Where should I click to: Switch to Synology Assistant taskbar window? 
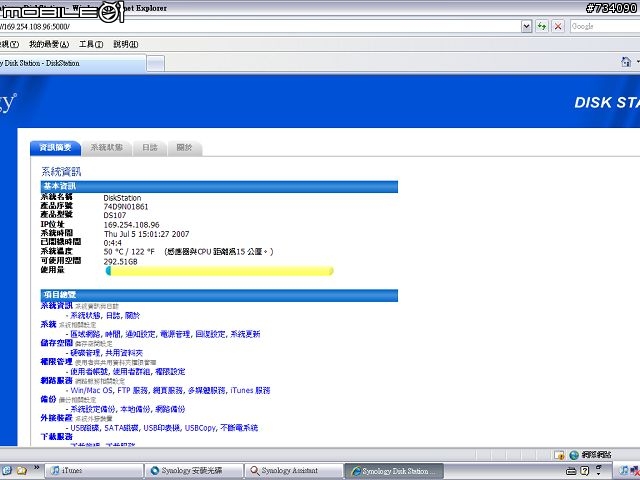pos(294,471)
